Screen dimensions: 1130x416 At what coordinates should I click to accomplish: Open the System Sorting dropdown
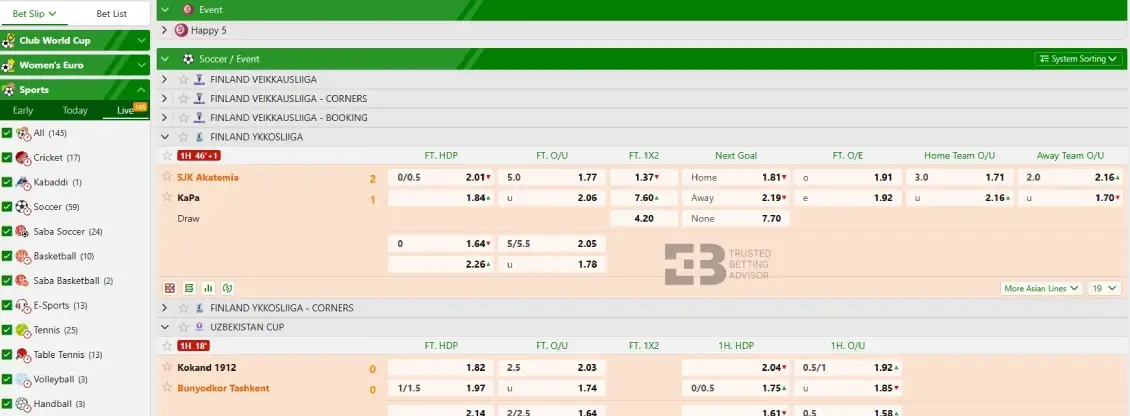coord(1078,59)
